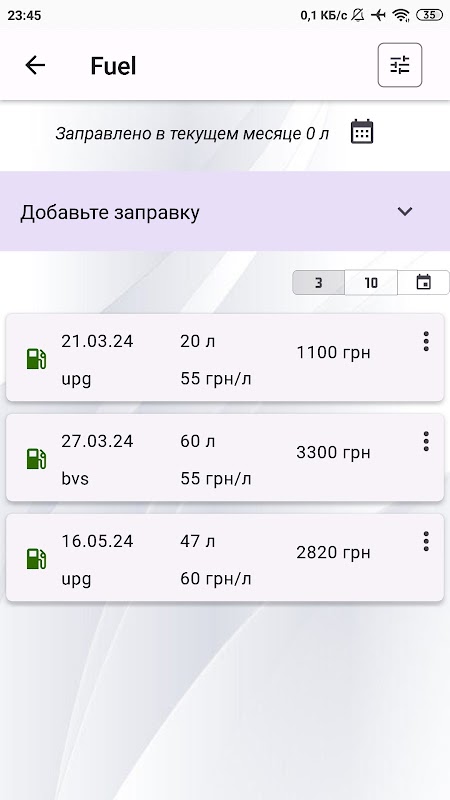The height and width of the screenshot is (800, 450).
Task: Open the three-dot menu for 3300 грн entry
Action: (x=426, y=441)
